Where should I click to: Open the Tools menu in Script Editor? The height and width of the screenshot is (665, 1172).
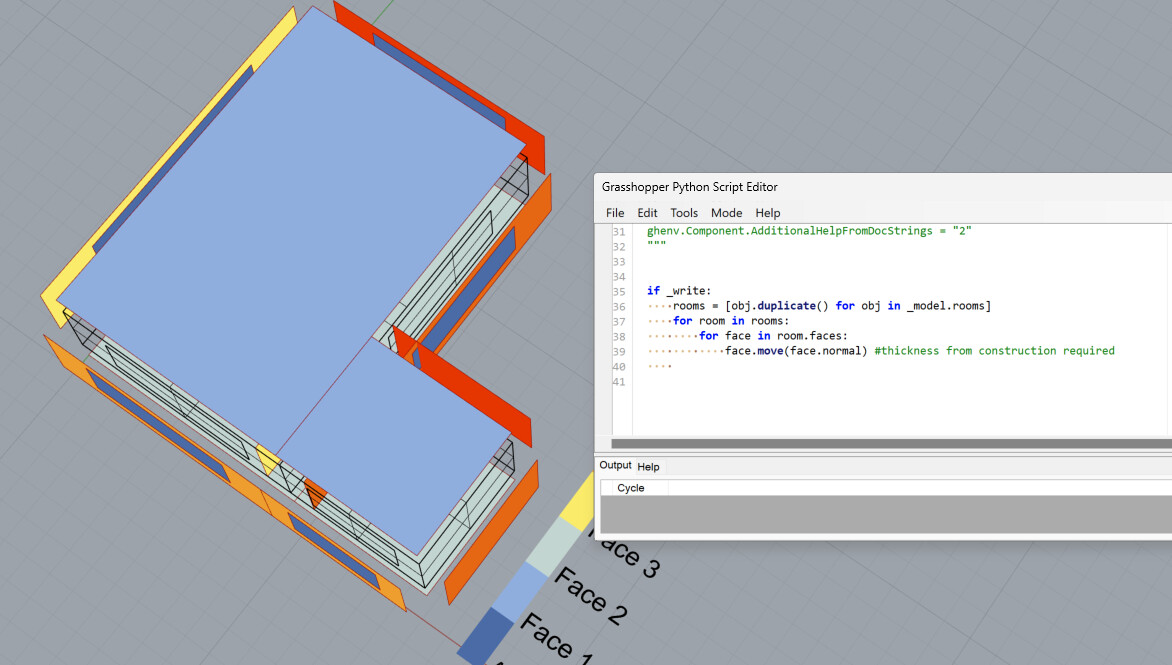684,213
